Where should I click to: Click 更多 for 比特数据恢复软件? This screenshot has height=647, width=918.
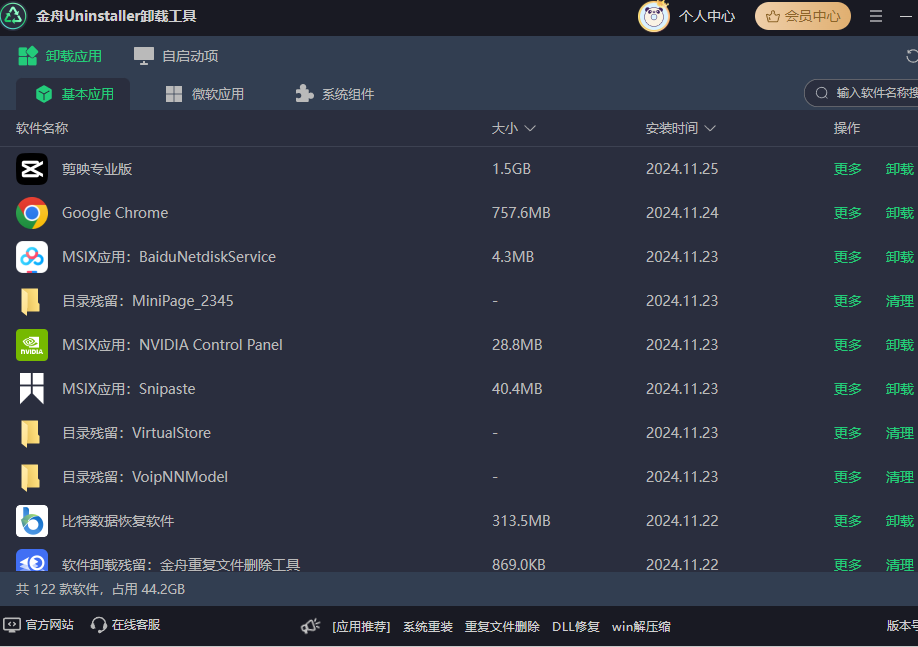pos(847,521)
